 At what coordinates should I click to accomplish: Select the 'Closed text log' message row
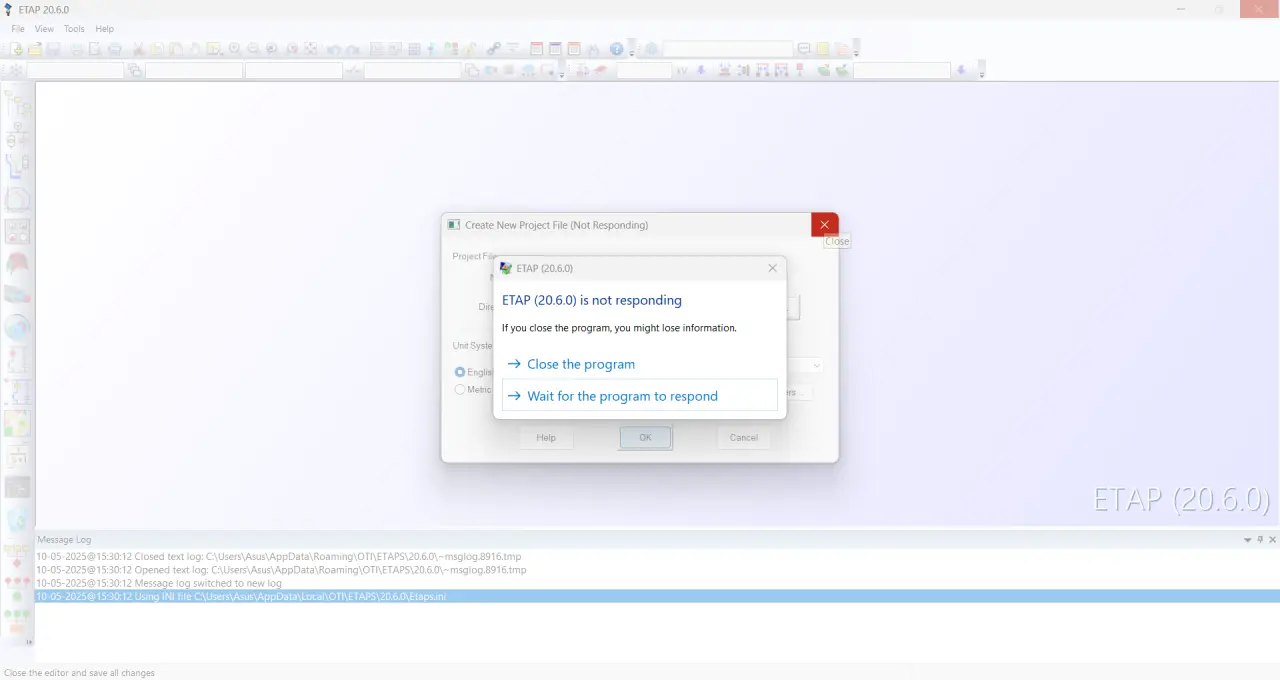pos(658,556)
